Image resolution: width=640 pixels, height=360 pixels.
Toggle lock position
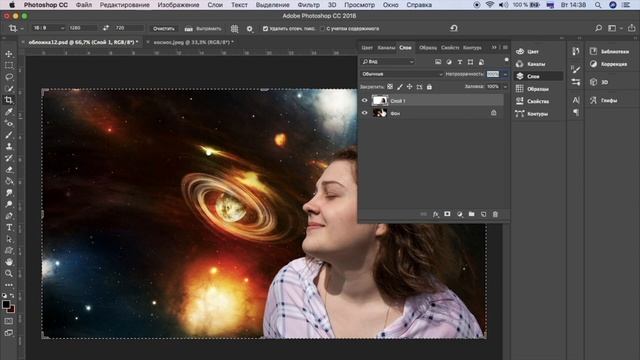409,87
